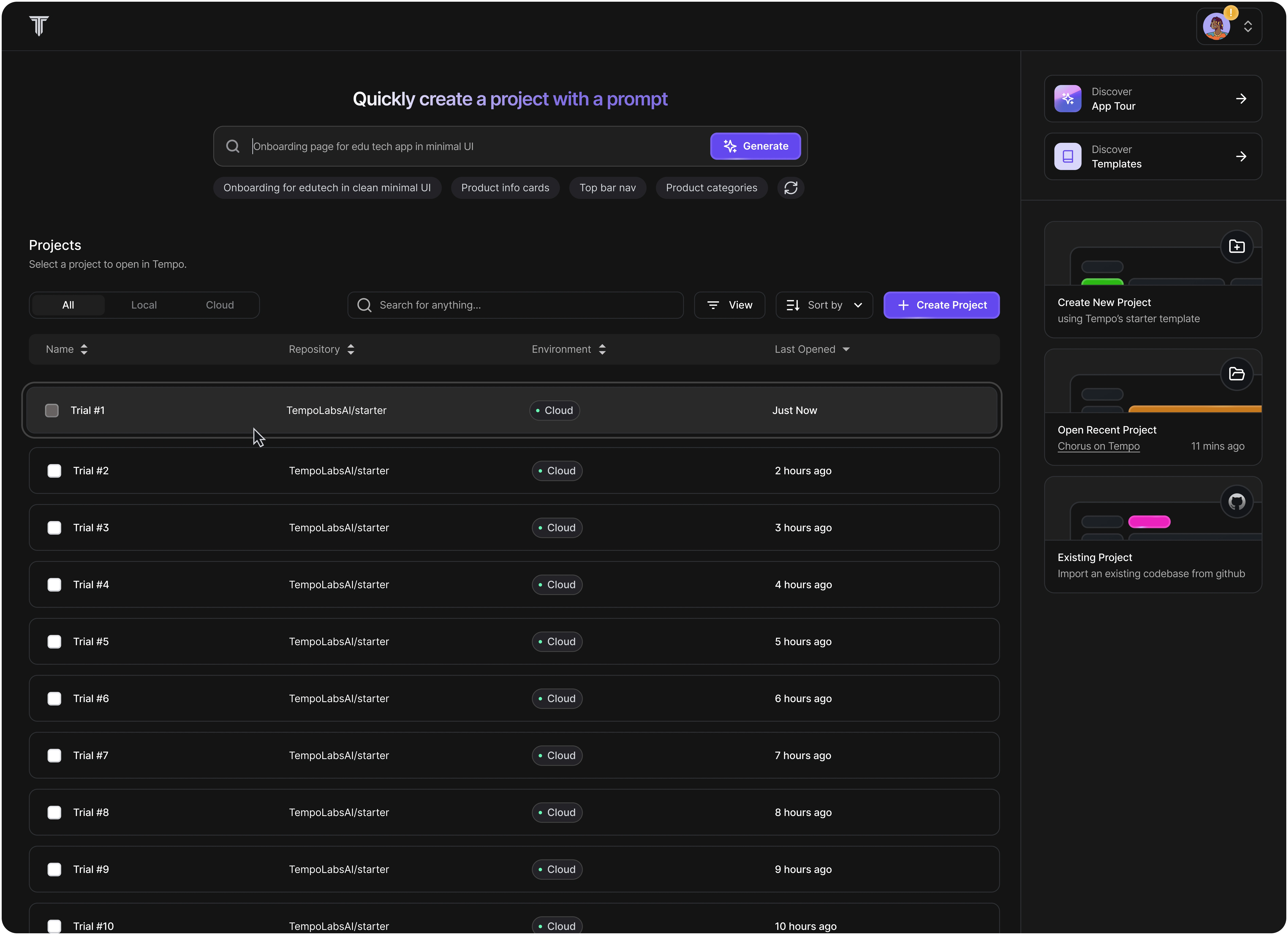1288x935 pixels.
Task: Check the Trial #9 checkbox
Action: coord(55,870)
